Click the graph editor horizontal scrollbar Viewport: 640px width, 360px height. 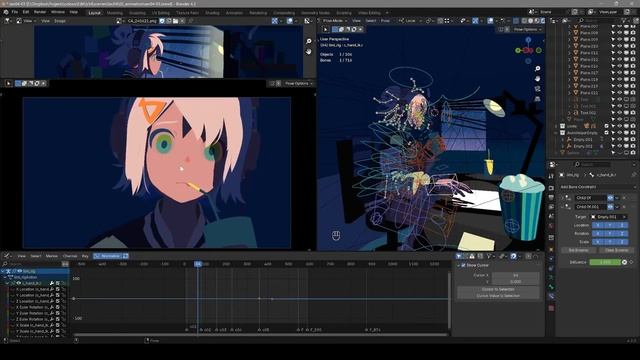click(x=261, y=335)
